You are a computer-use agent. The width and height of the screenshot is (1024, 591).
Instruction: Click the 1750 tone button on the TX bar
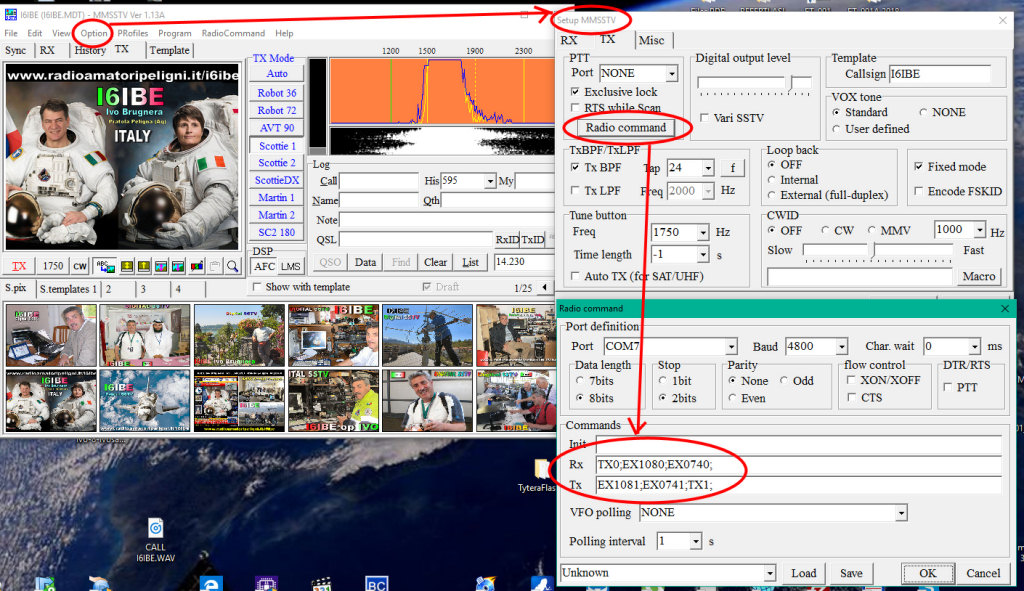(52, 266)
